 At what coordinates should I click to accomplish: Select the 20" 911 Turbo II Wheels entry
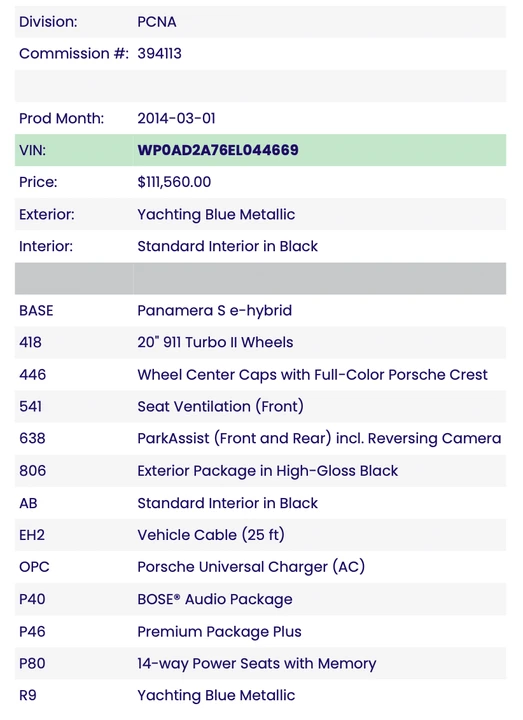click(215, 343)
